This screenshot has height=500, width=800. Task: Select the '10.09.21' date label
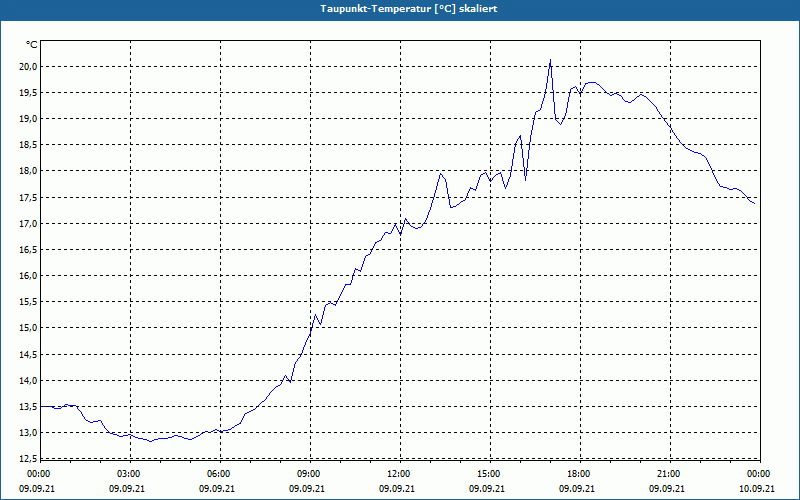point(757,489)
